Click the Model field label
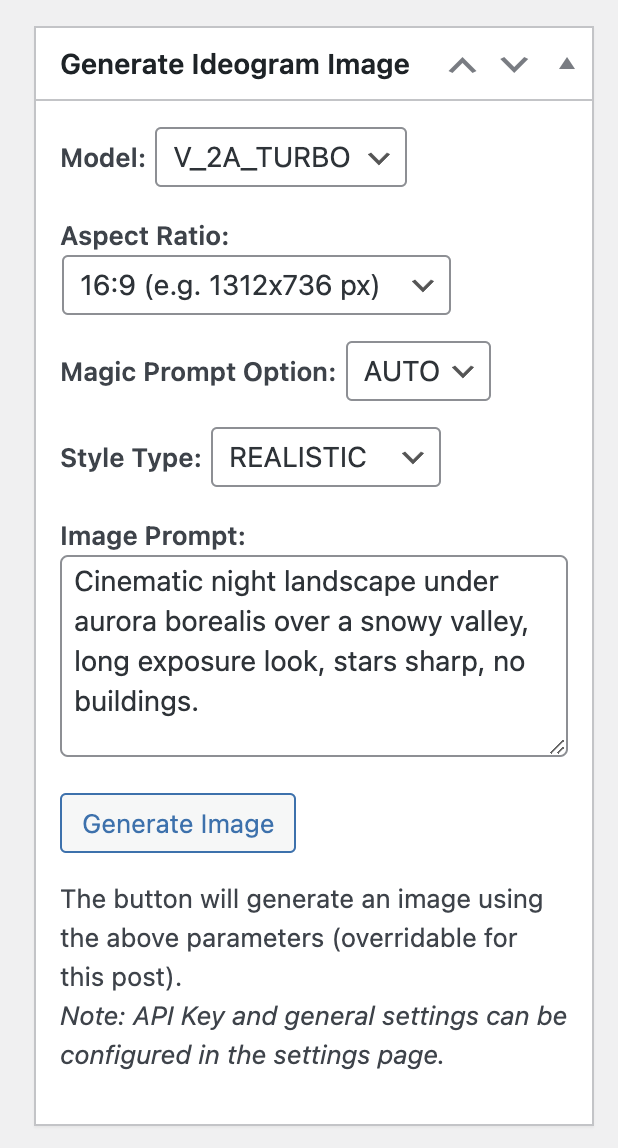 tap(101, 157)
